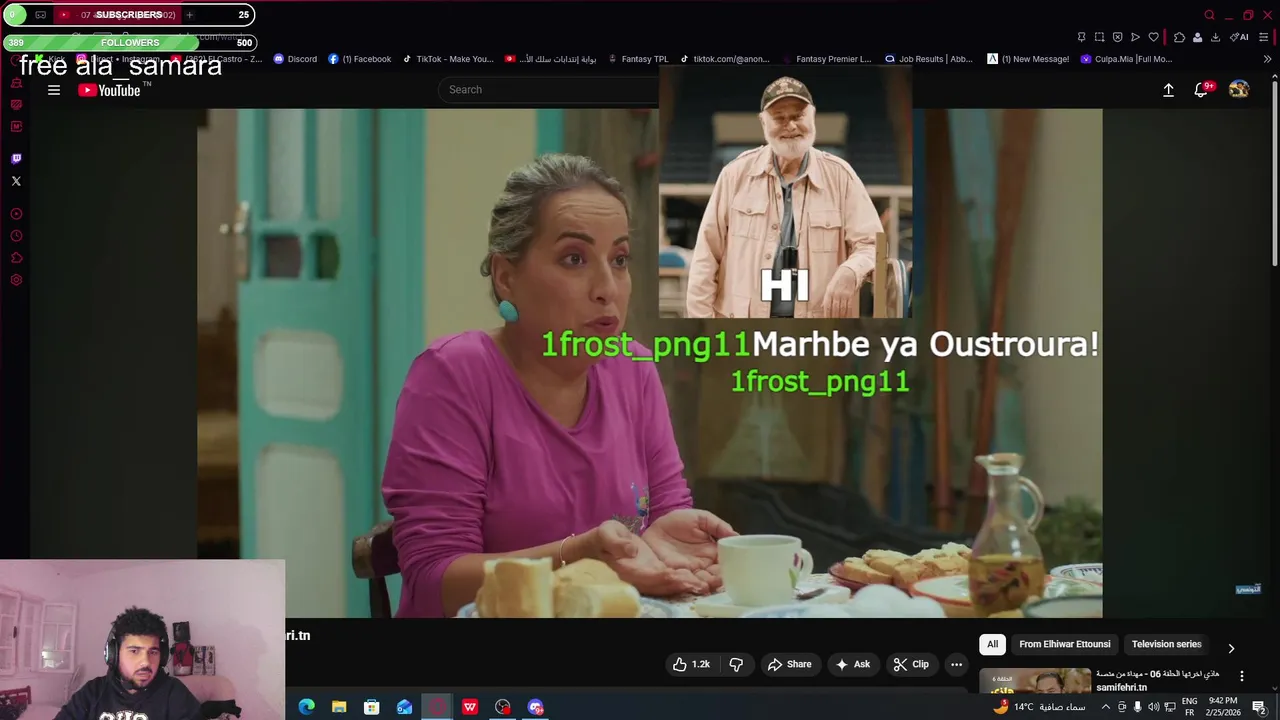Open the recommended video thumbnail

point(1034,680)
